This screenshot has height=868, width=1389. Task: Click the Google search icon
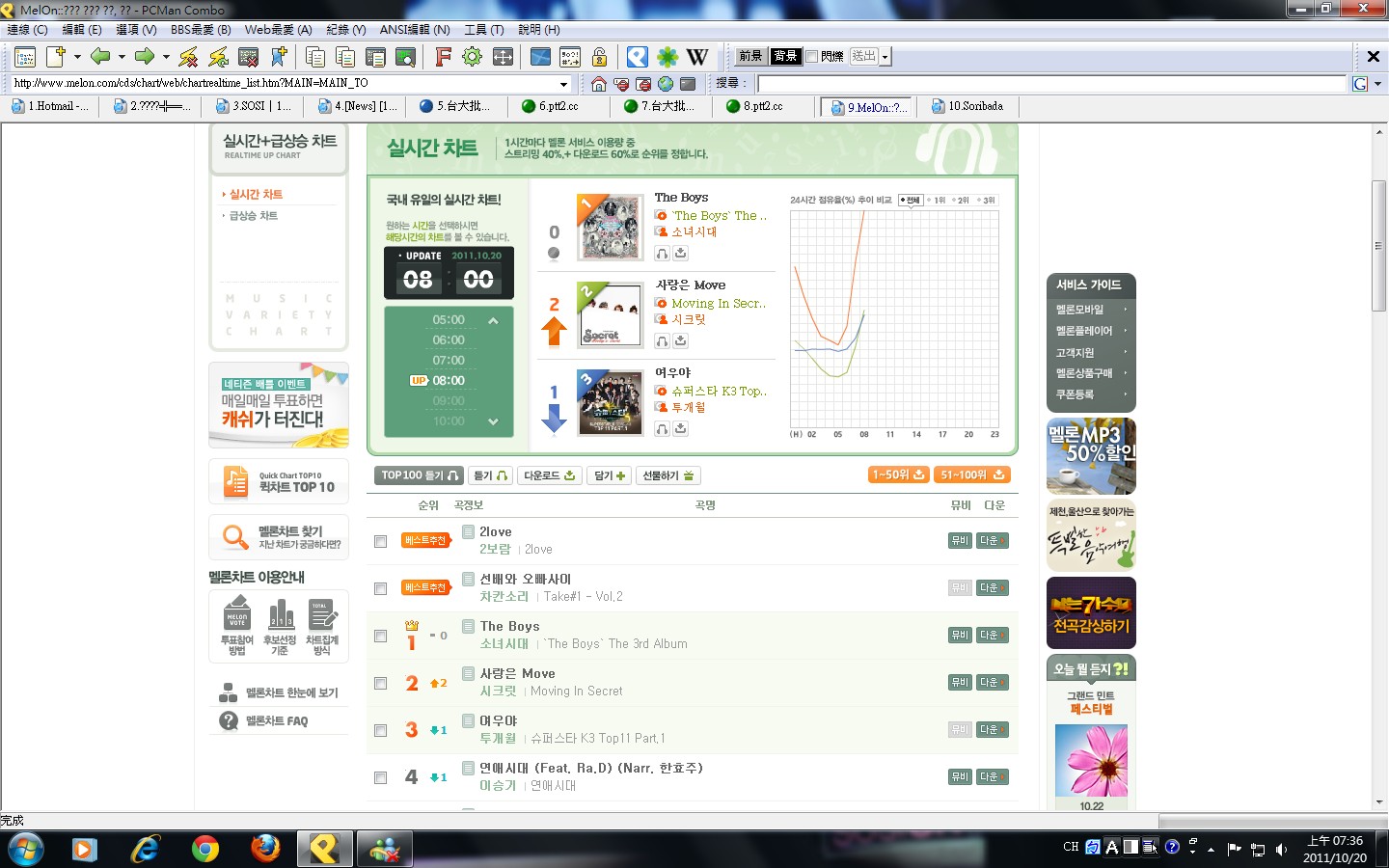[x=1360, y=84]
